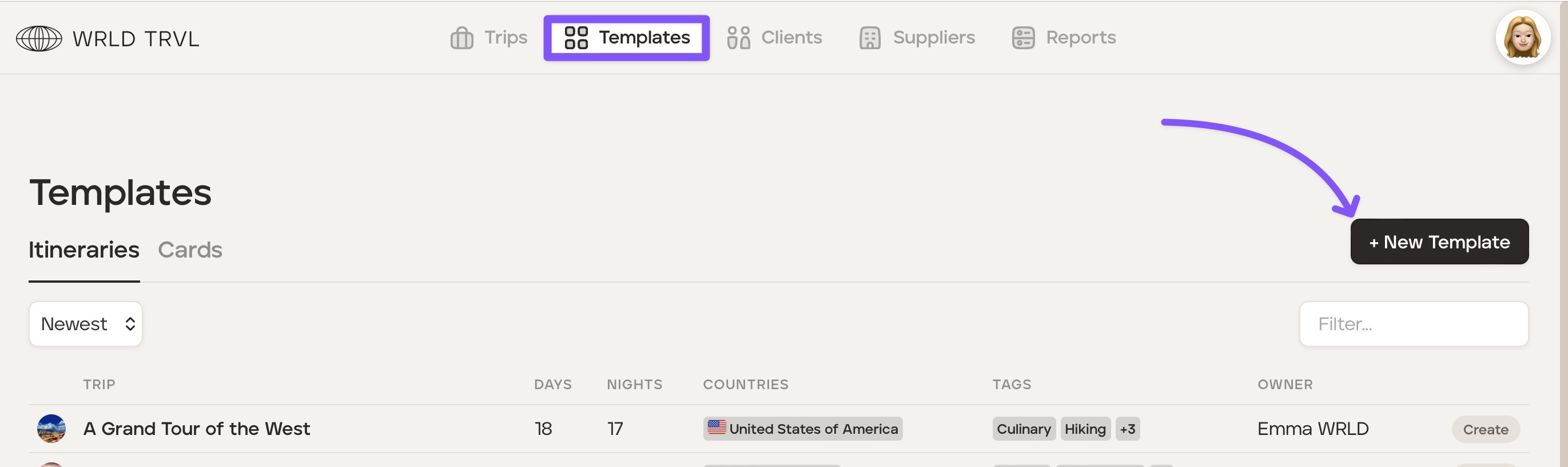Select the Itineraries tab
Image resolution: width=1568 pixels, height=467 pixels.
pos(84,250)
